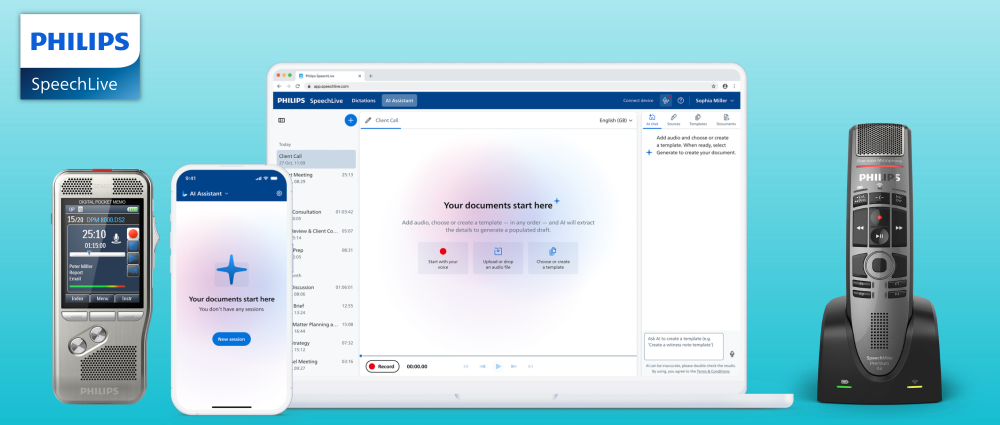Toggle the sidebar panel icon above Today

281,120
